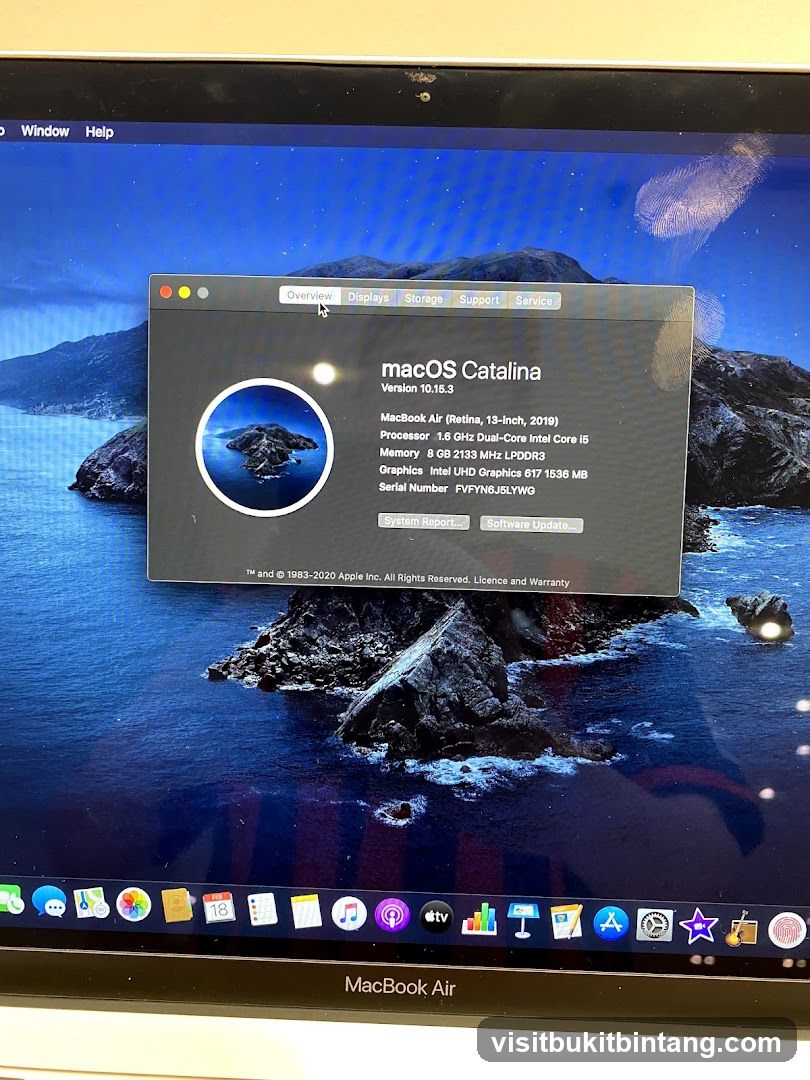Open the Service tab
The width and height of the screenshot is (810, 1080).
[534, 301]
